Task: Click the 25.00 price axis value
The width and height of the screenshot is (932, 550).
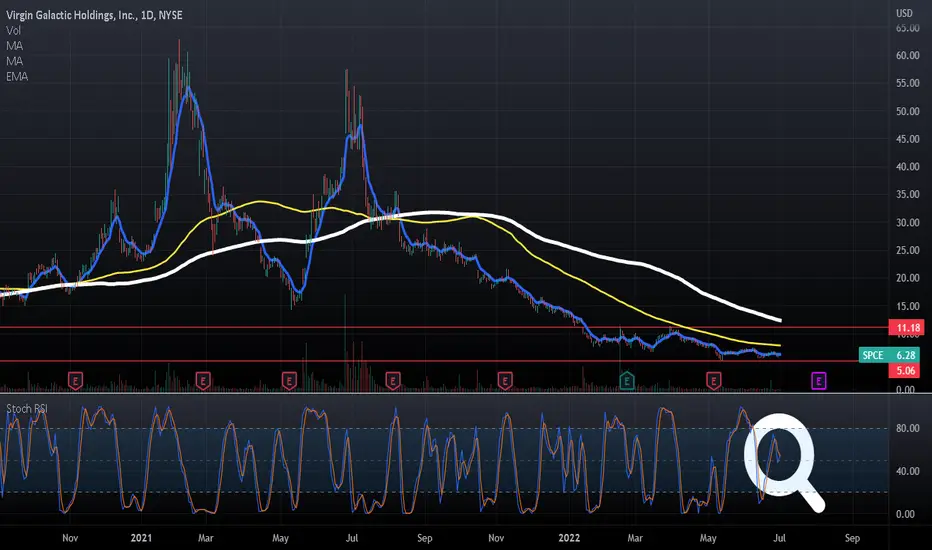Action: click(908, 250)
